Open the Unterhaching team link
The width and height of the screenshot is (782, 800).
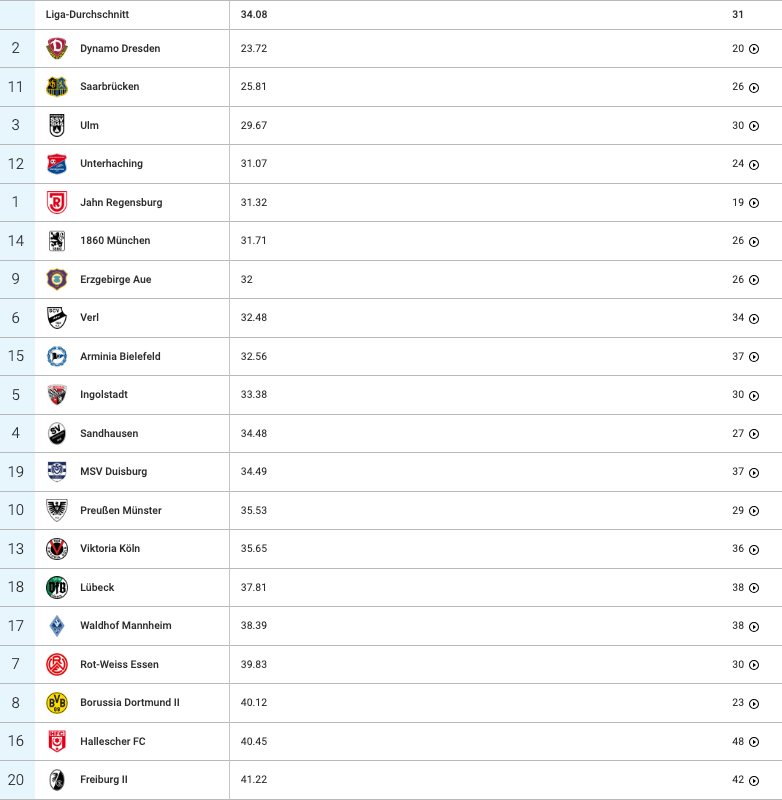coord(111,164)
